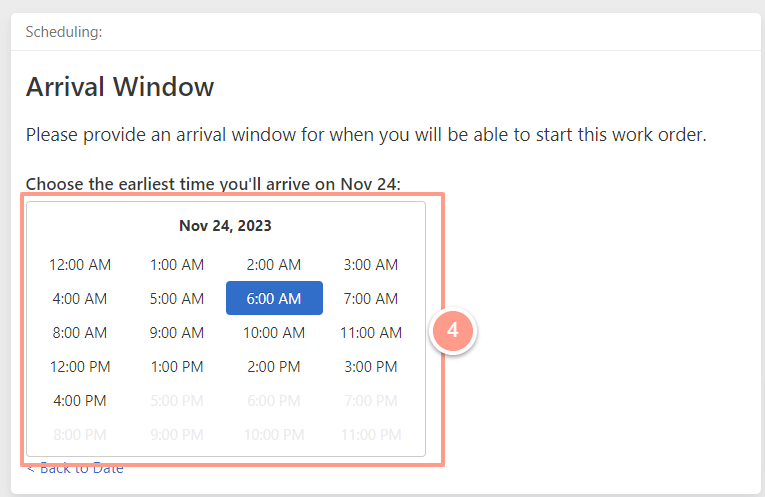Pick 7:00 AM arrival time

click(371, 298)
